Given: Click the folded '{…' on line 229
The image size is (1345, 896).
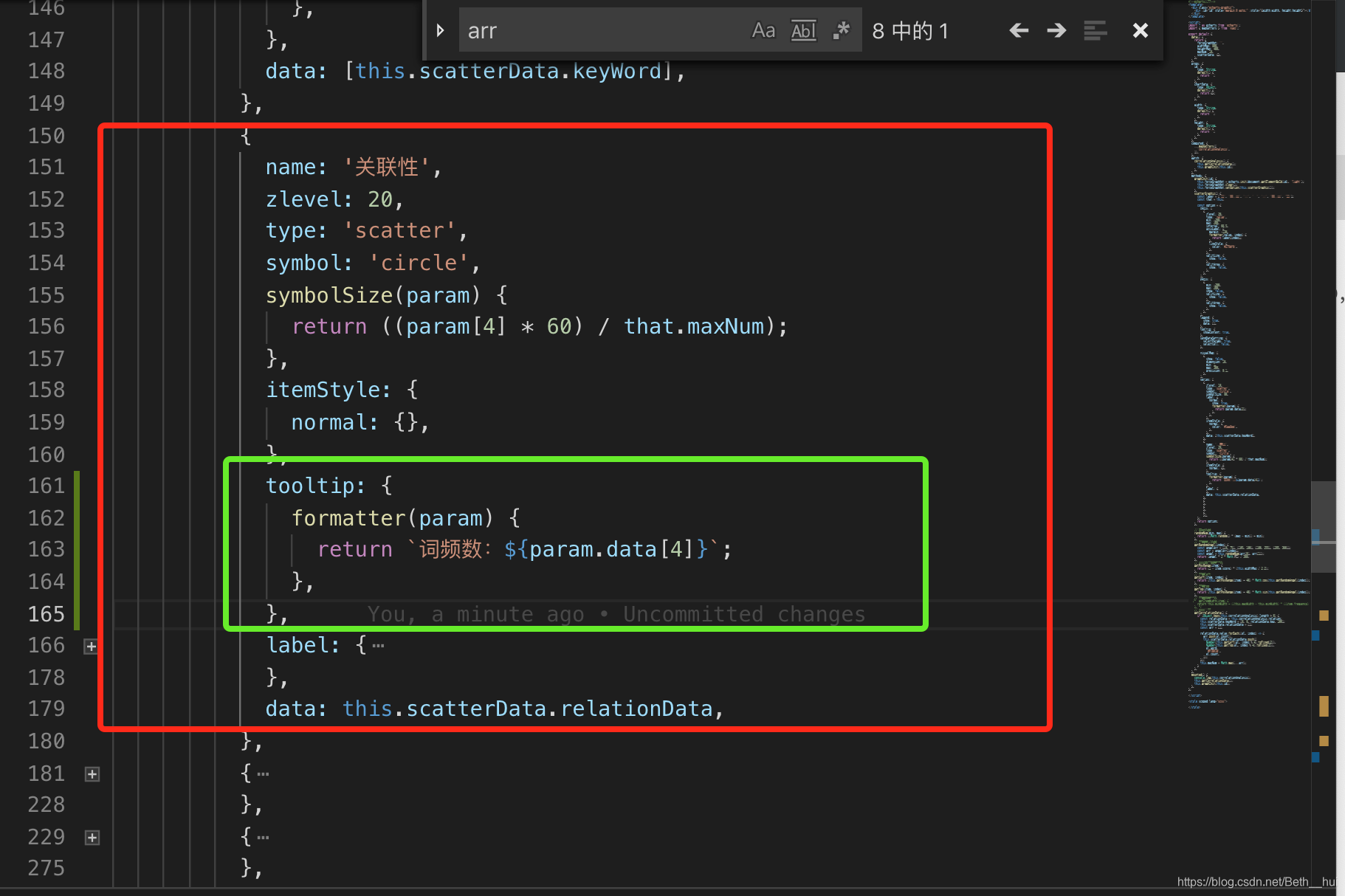Looking at the screenshot, I should [255, 837].
